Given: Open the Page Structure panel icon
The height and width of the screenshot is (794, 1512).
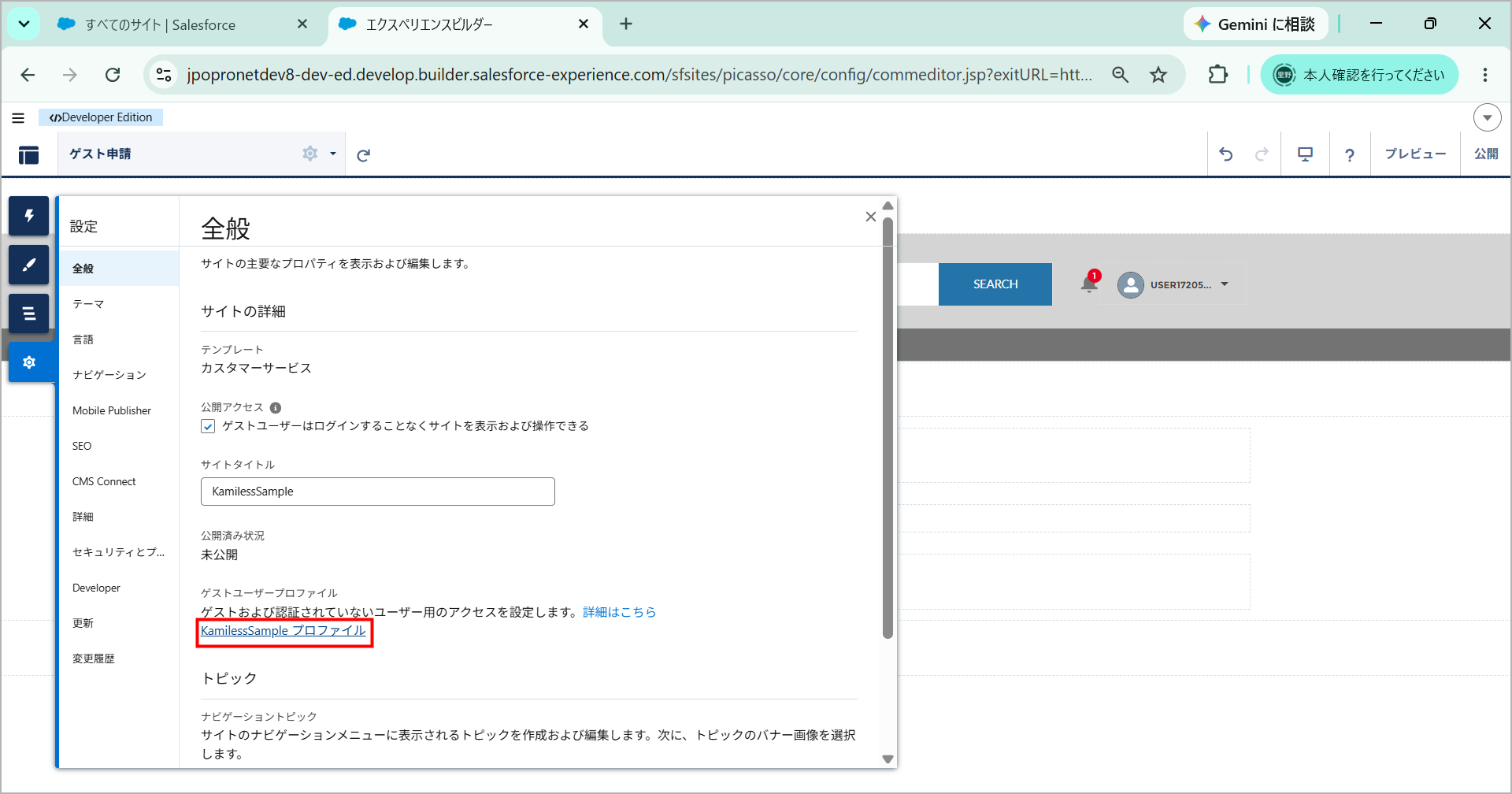Looking at the screenshot, I should tap(29, 314).
